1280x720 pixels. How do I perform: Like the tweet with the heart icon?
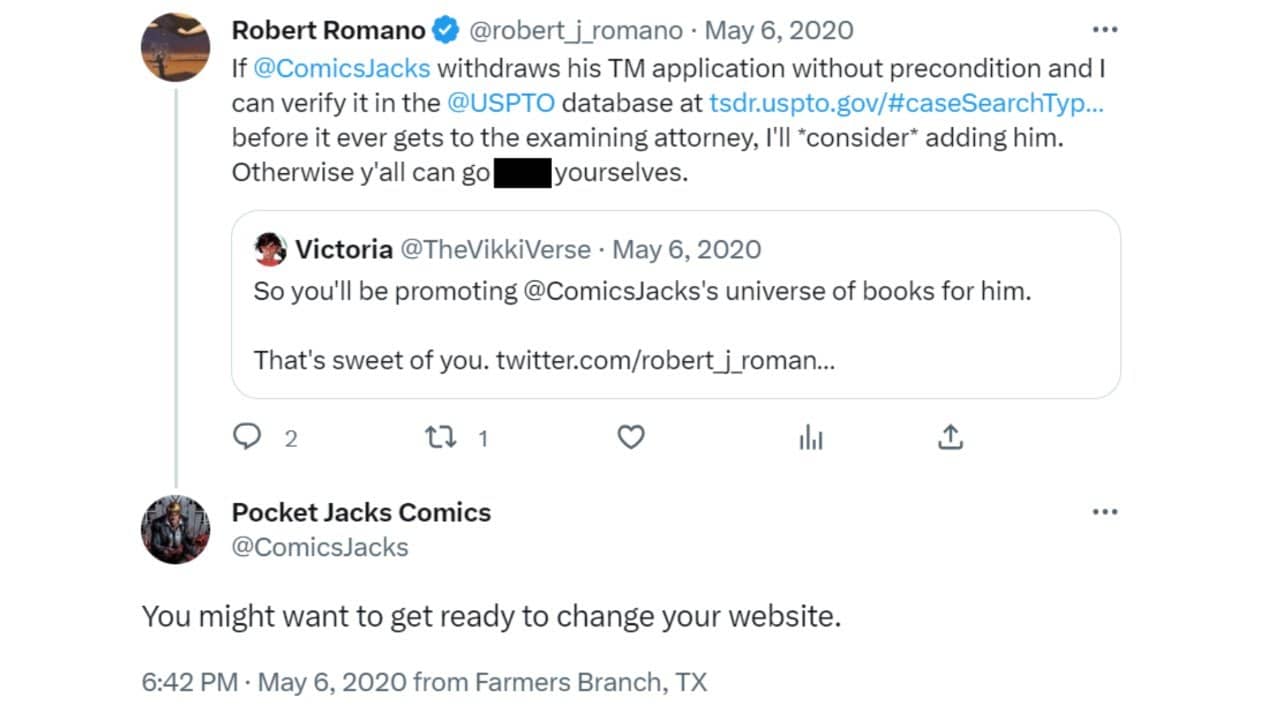tap(630, 437)
